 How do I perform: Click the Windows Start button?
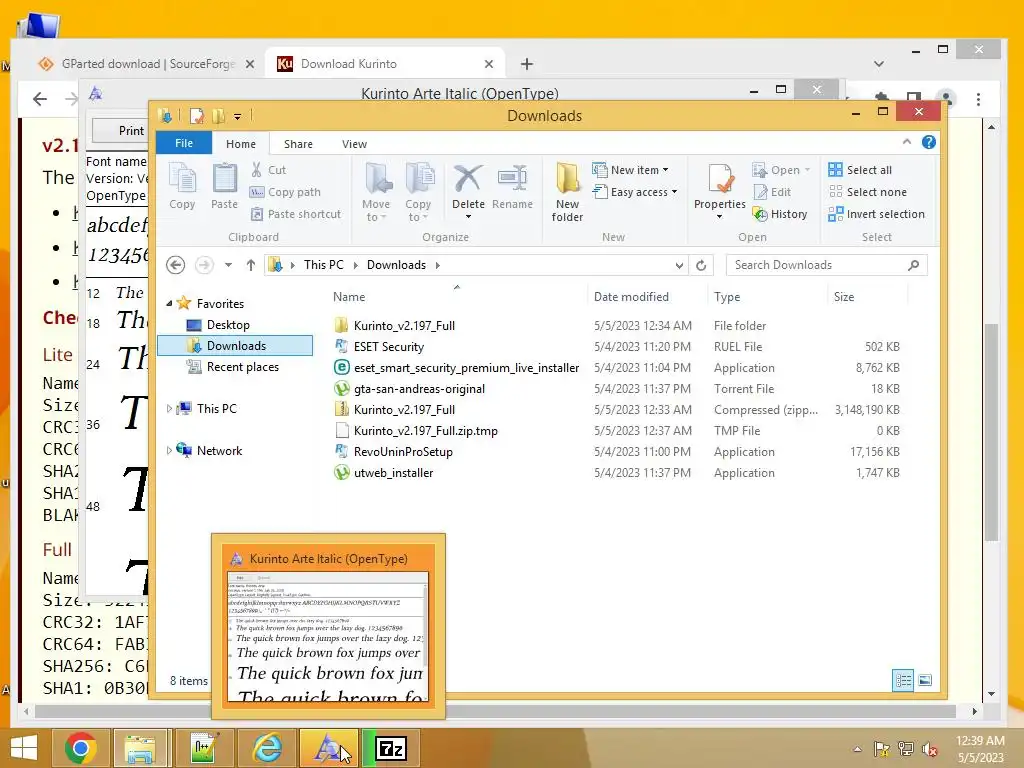coord(24,748)
